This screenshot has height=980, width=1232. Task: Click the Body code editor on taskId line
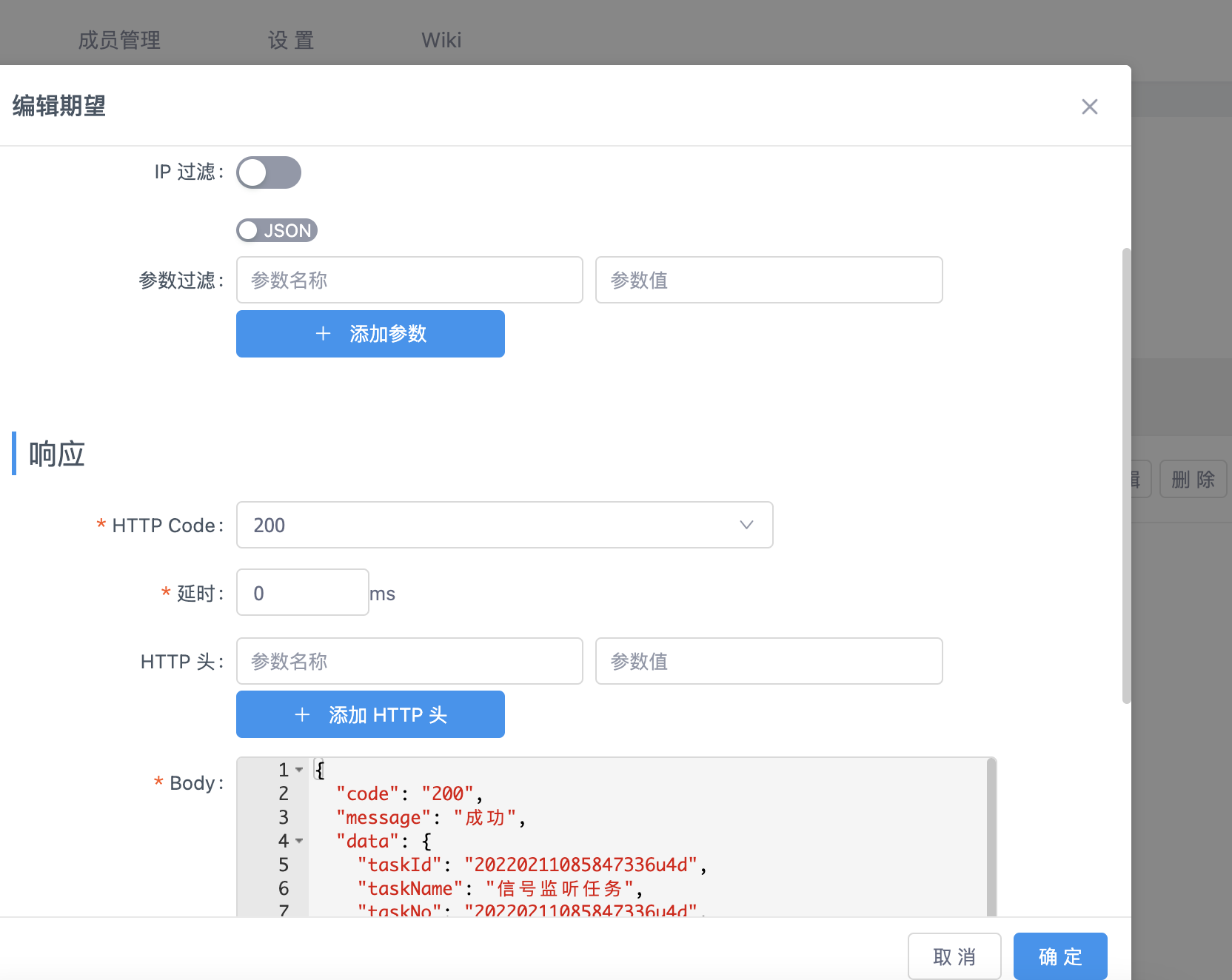(585, 865)
